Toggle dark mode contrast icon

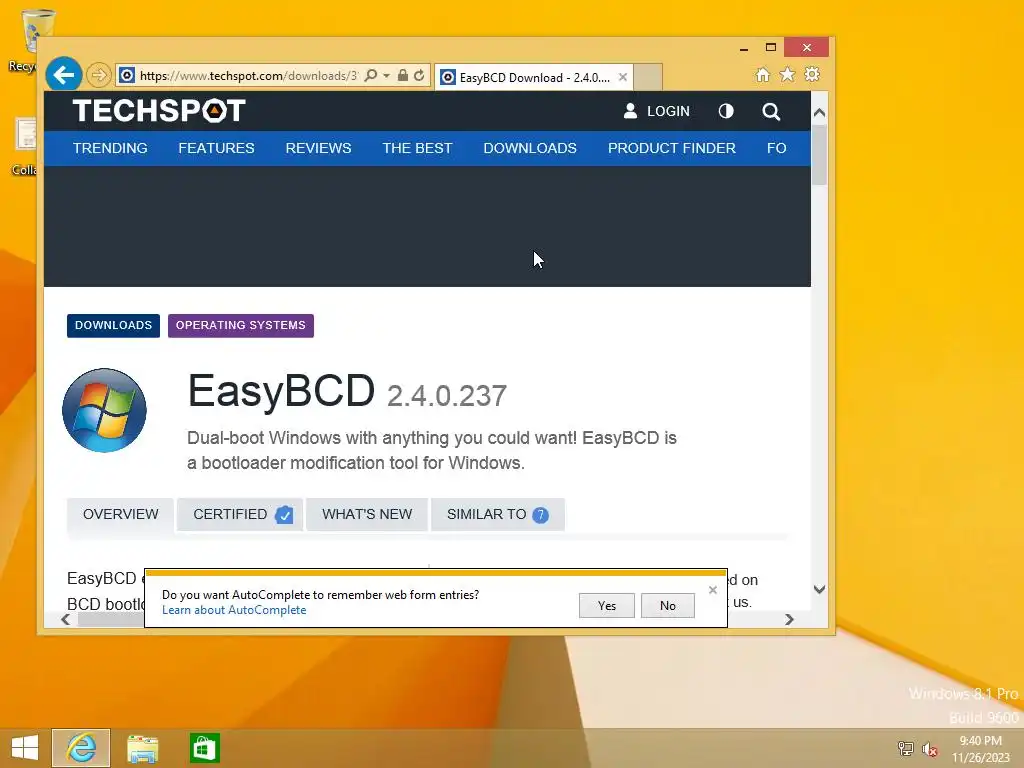click(726, 111)
